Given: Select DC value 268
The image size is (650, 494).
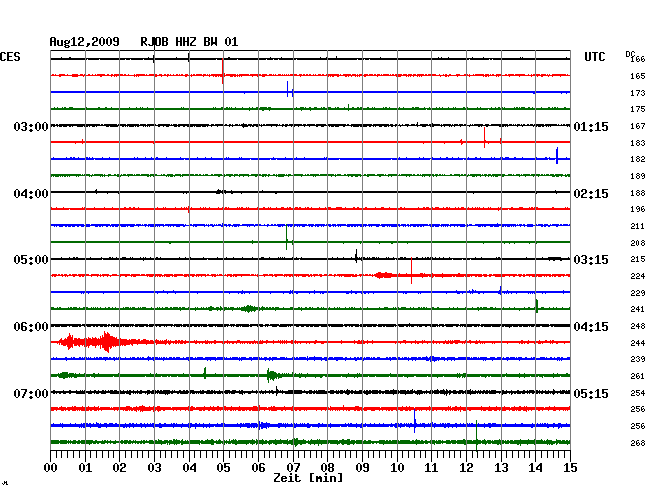Looking at the screenshot, I should coord(638,443).
